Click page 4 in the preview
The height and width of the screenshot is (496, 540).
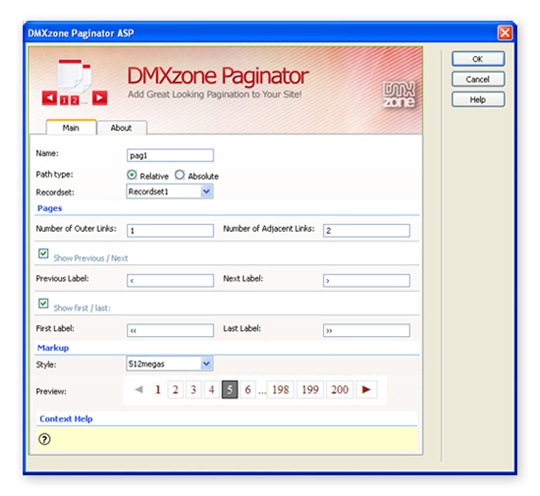click(211, 390)
